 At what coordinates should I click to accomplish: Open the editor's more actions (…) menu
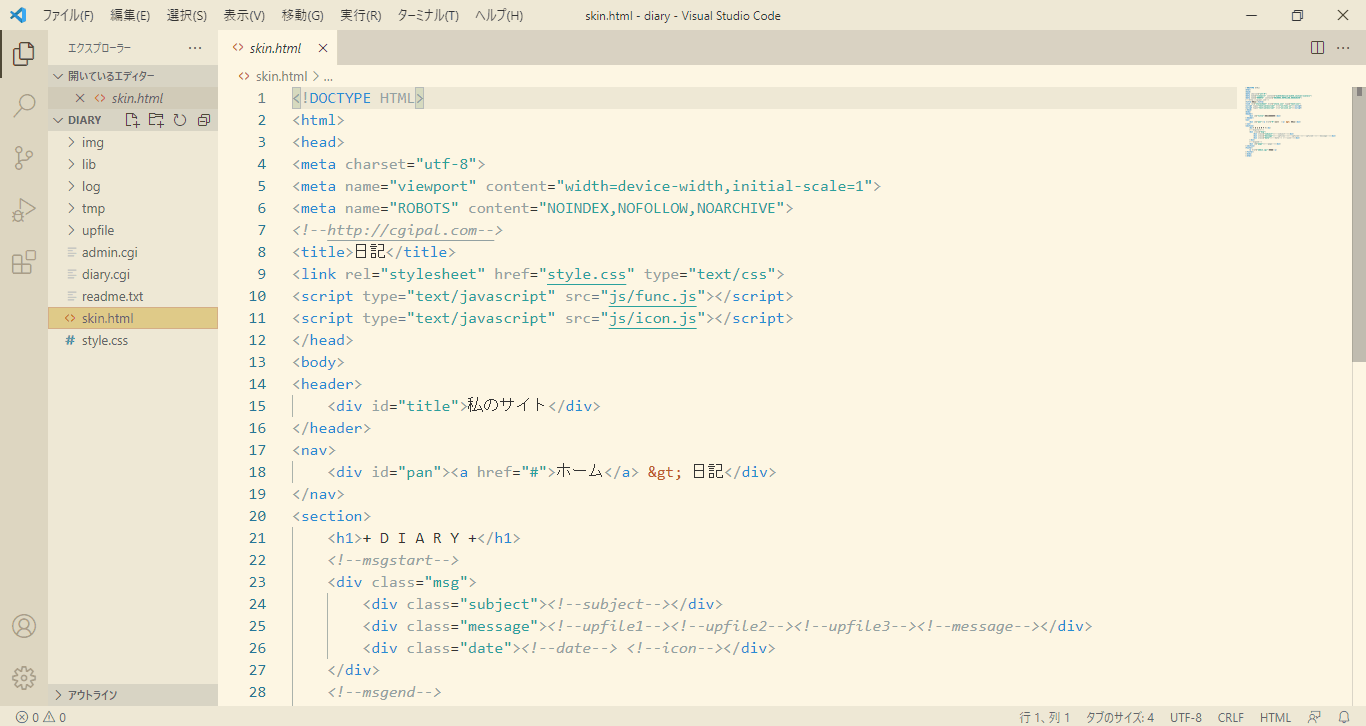coord(1344,48)
